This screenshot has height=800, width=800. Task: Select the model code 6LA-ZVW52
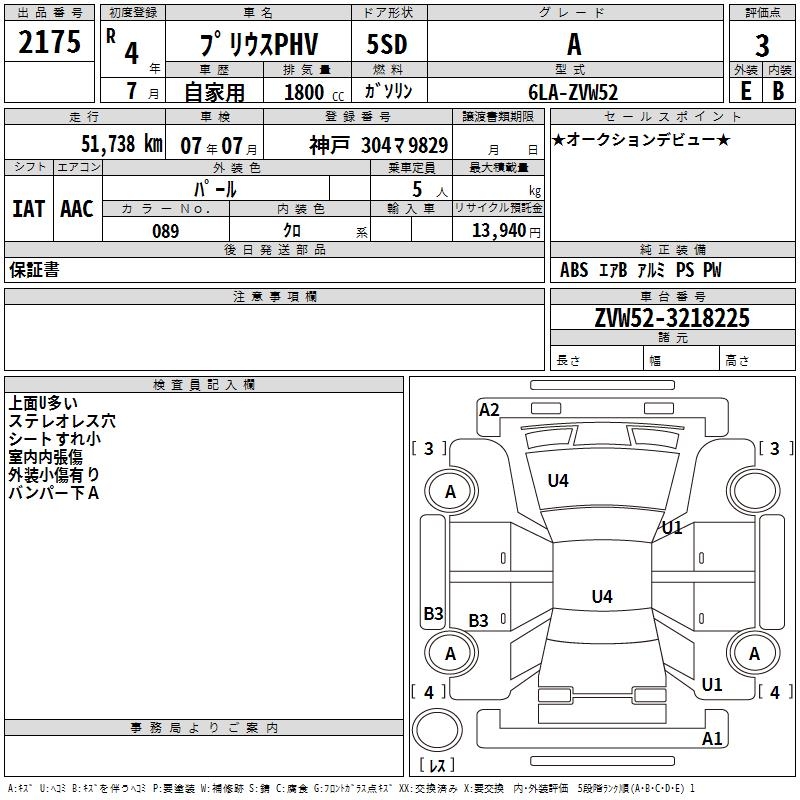point(573,92)
